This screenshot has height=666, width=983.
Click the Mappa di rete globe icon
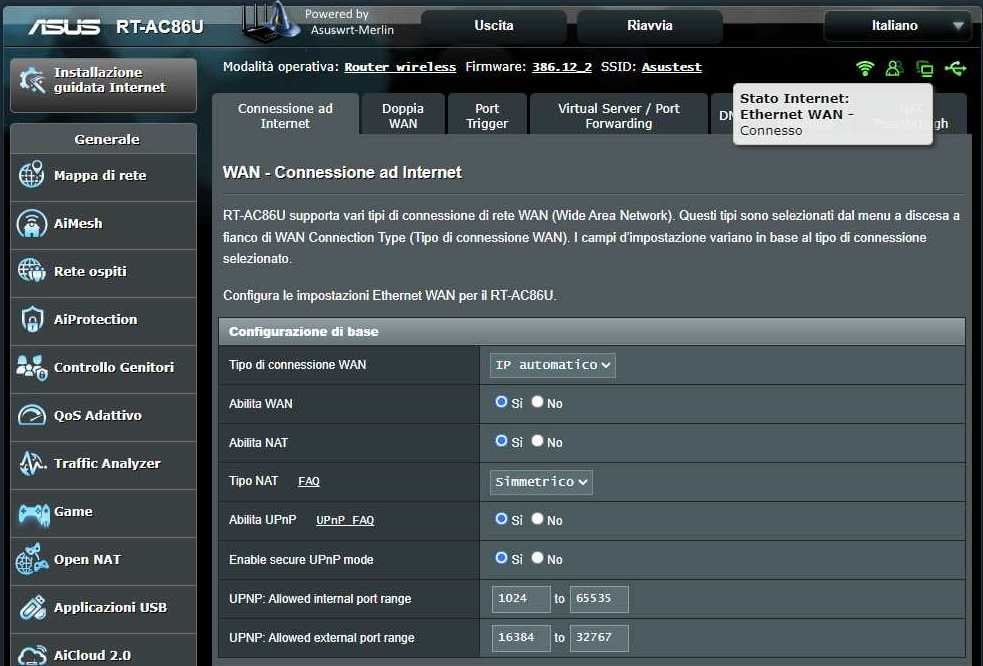(x=32, y=175)
